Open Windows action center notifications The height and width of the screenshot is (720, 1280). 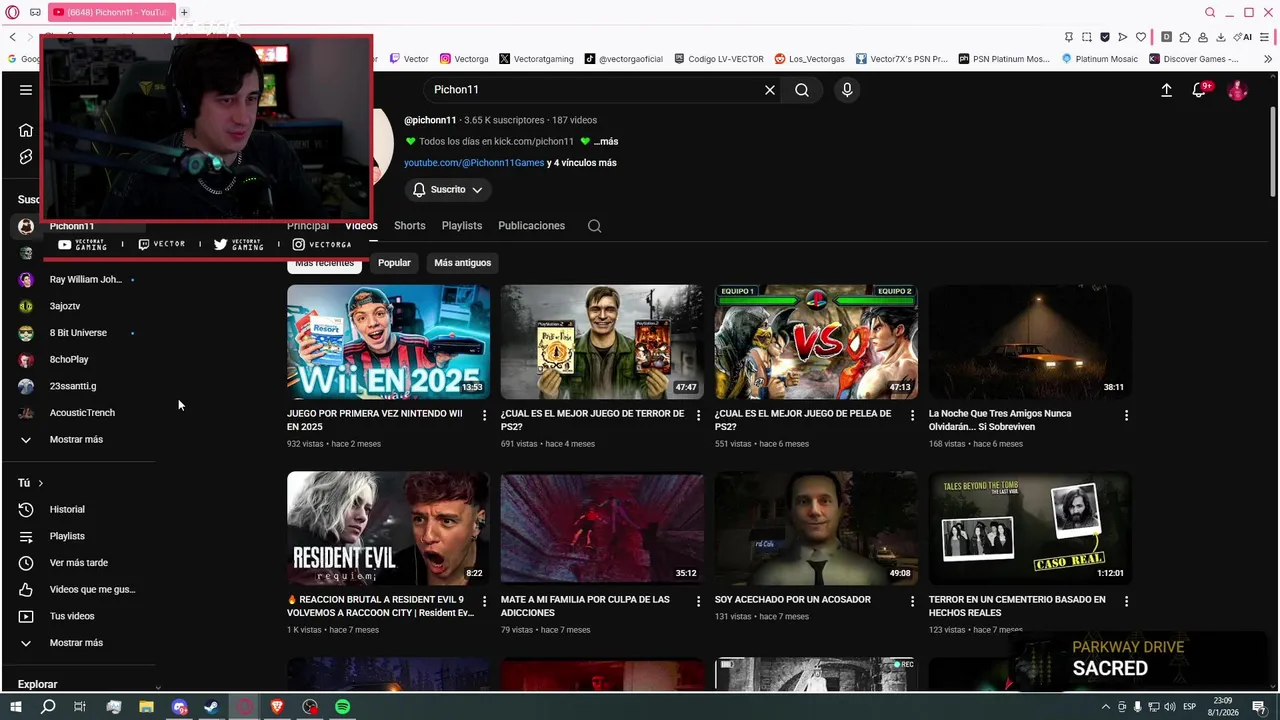(1257, 707)
